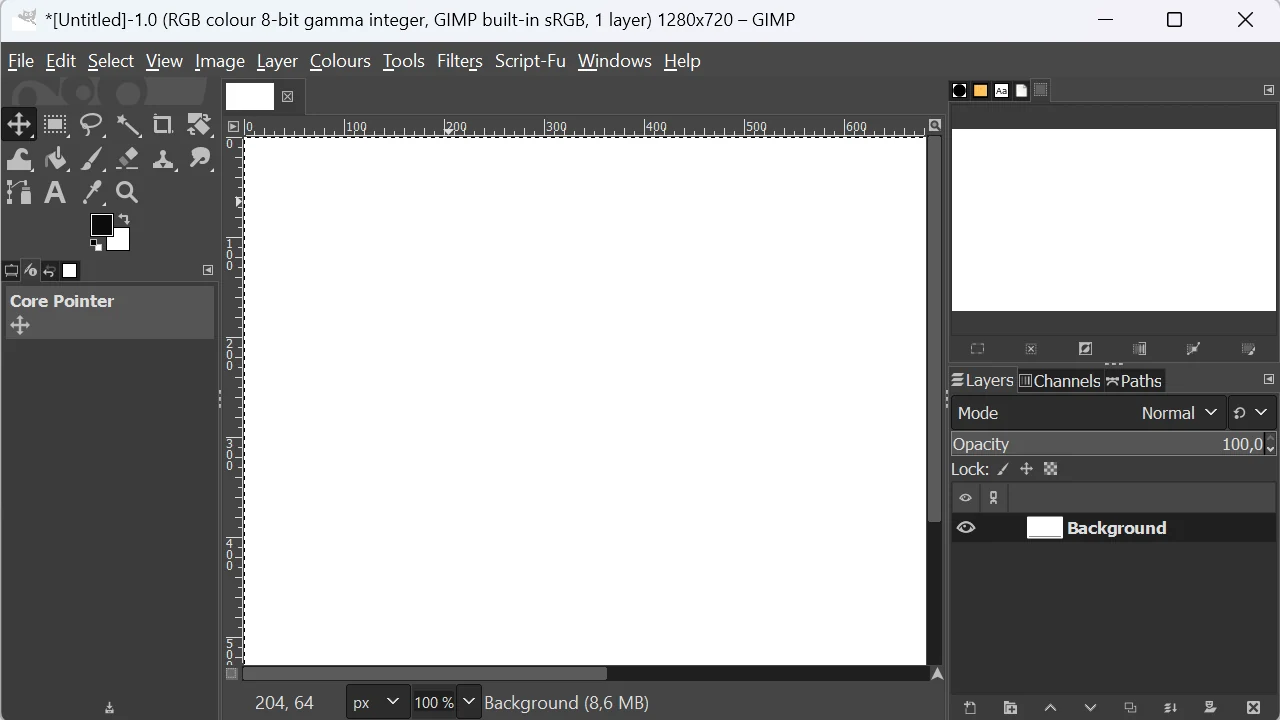Open the Colours menu

pos(340,61)
